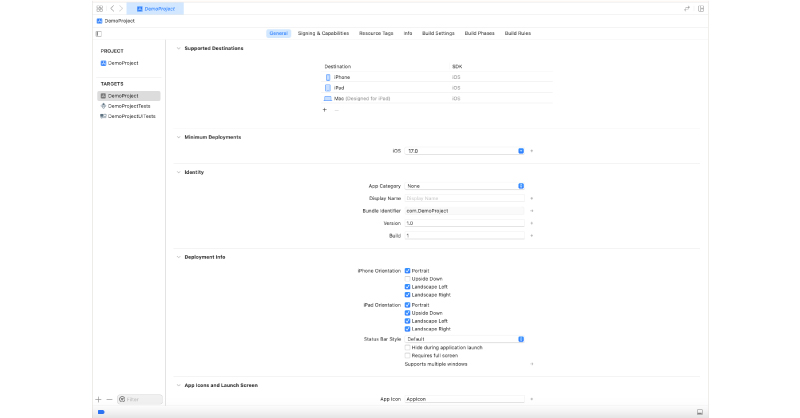Select the DemoProjectUITests target
This screenshot has width=800, height=418.
[129, 116]
